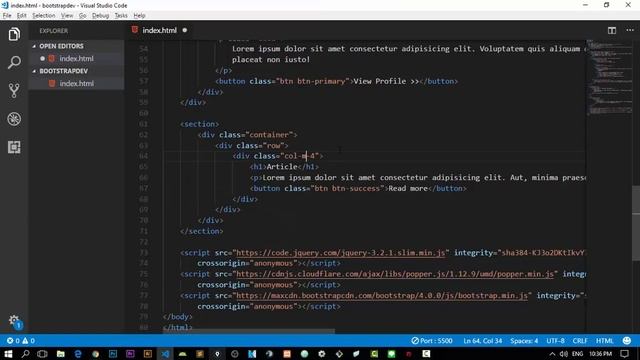This screenshot has width=640, height=360.
Task: Open the Edit menu
Action: pyautogui.click(x=22, y=16)
